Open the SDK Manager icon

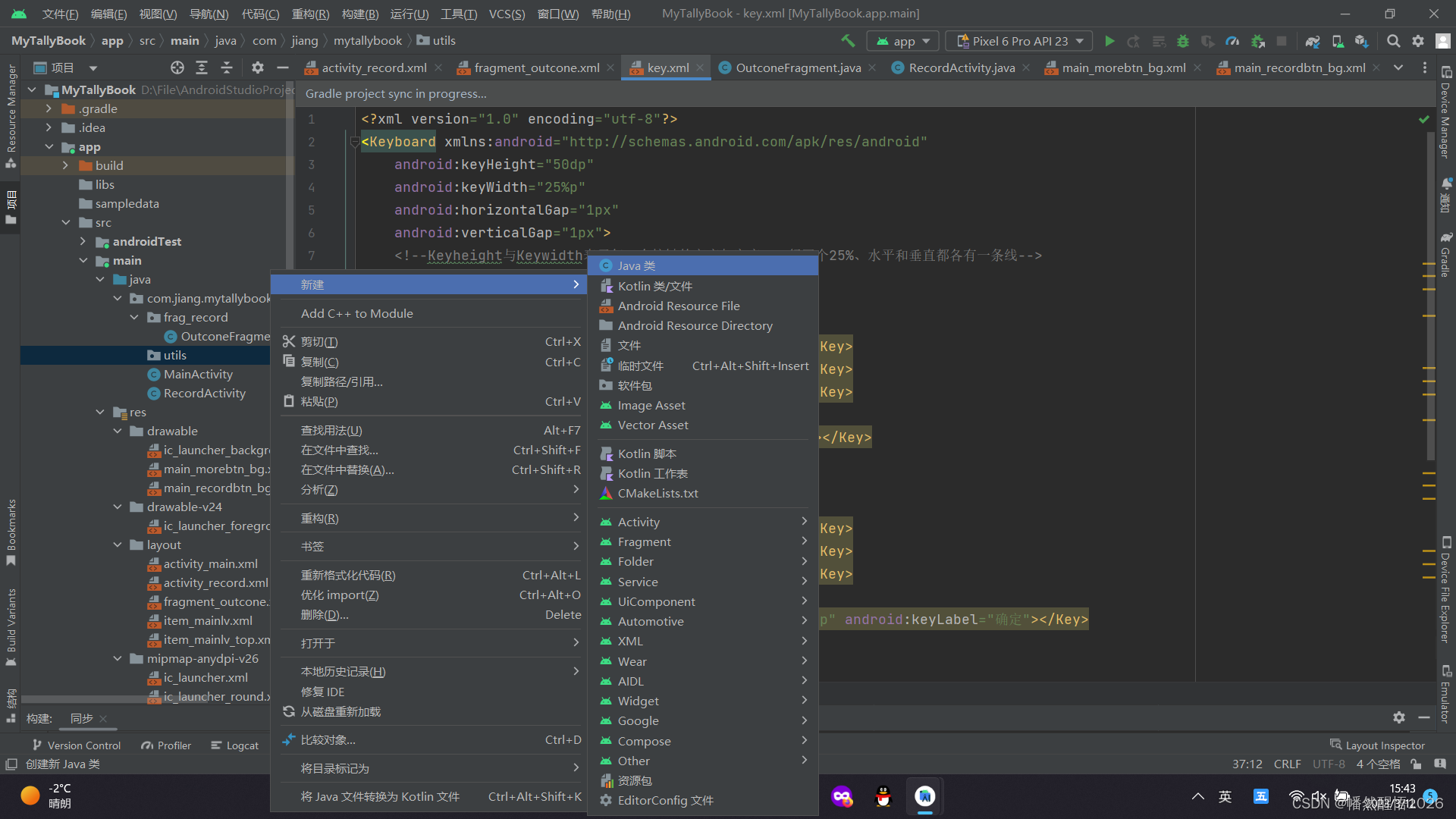(1362, 41)
